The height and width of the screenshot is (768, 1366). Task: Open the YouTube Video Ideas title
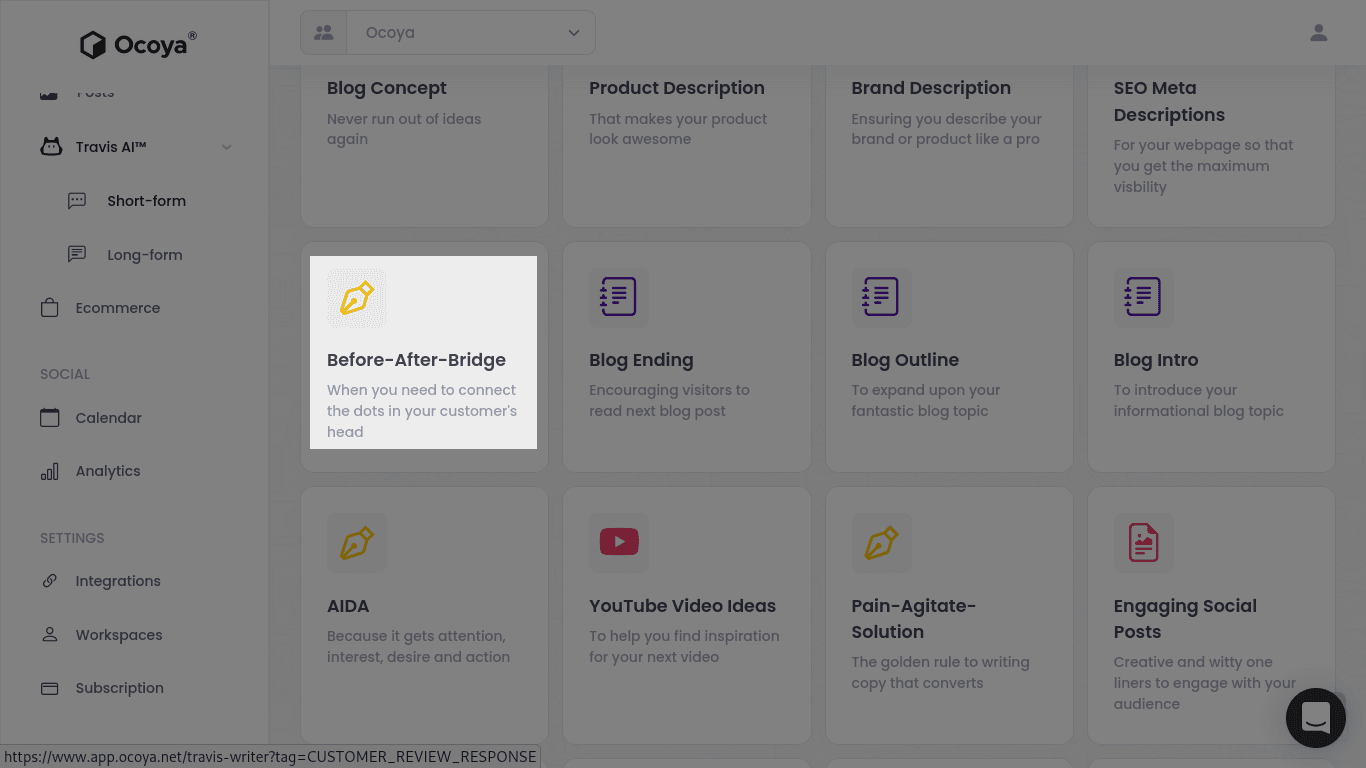[682, 606]
